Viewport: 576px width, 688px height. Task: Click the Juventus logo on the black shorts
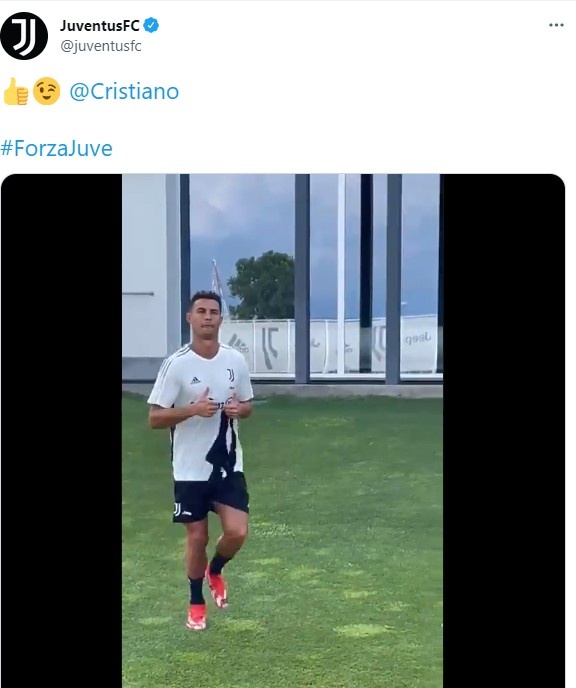(177, 509)
